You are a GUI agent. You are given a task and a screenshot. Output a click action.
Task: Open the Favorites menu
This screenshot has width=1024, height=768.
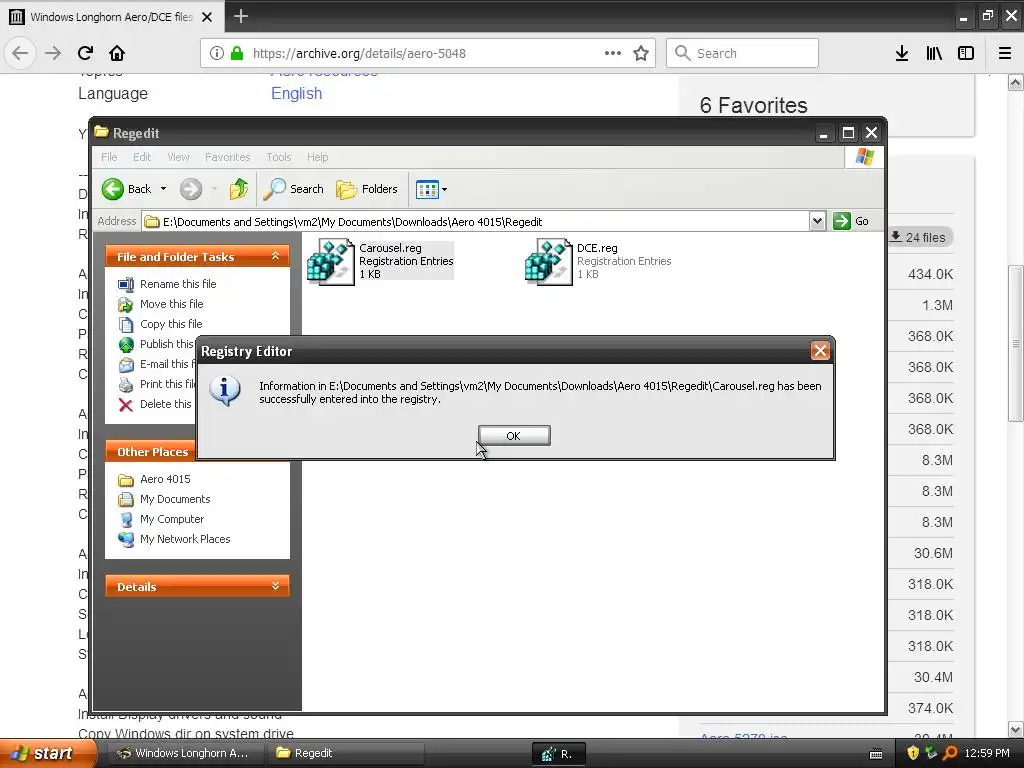(227, 157)
